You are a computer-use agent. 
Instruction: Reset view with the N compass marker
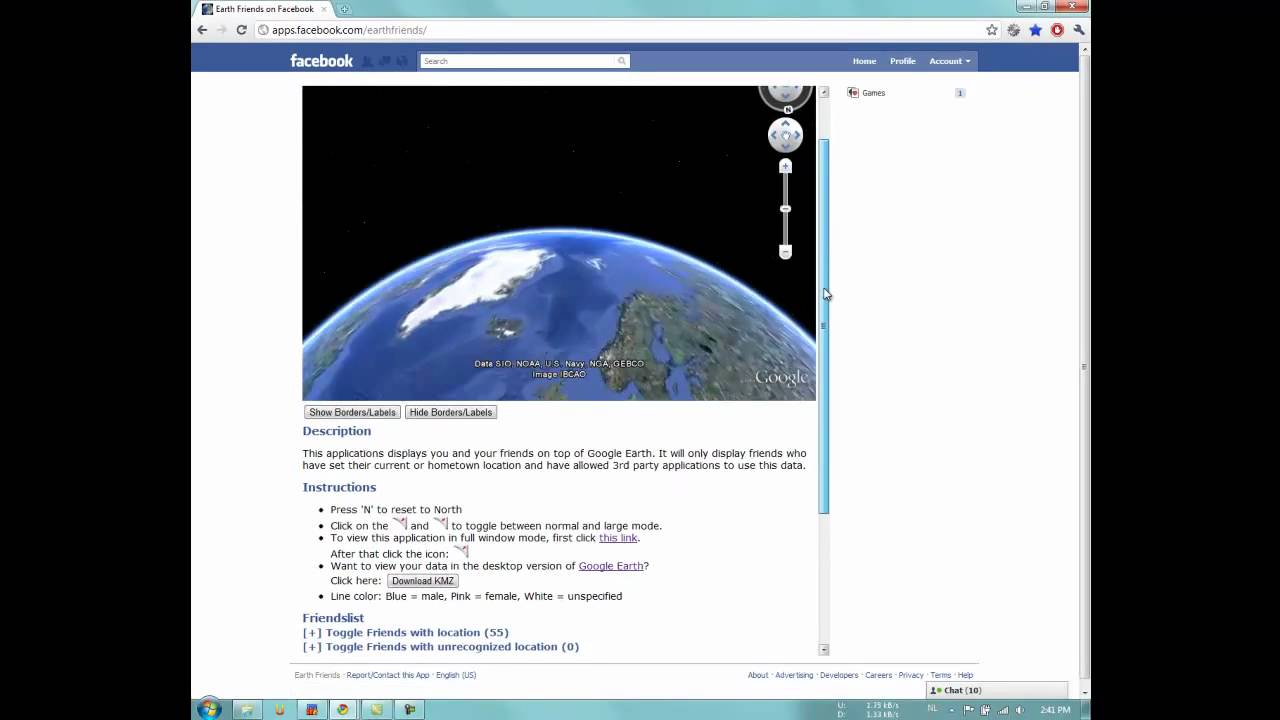(788, 109)
